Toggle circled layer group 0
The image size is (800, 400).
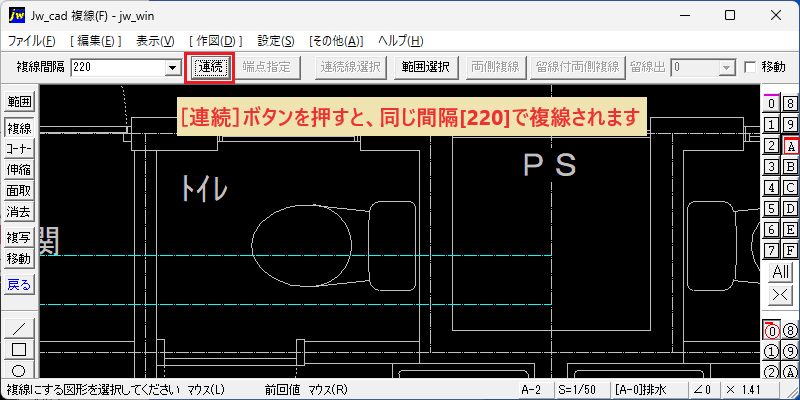[771, 331]
